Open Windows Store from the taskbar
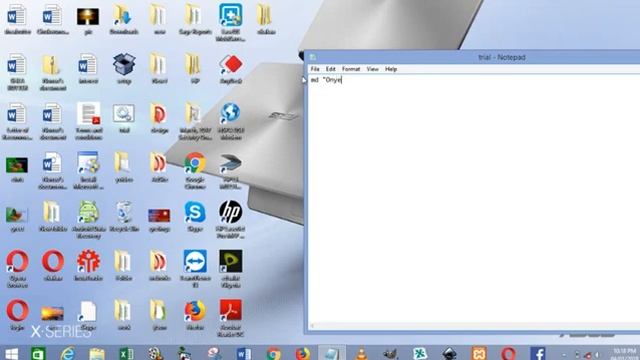Viewport: 640px width, 360px height. (38, 353)
